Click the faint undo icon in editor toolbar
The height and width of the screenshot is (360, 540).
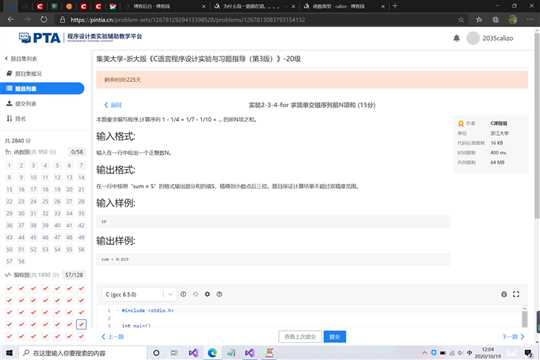196,294
